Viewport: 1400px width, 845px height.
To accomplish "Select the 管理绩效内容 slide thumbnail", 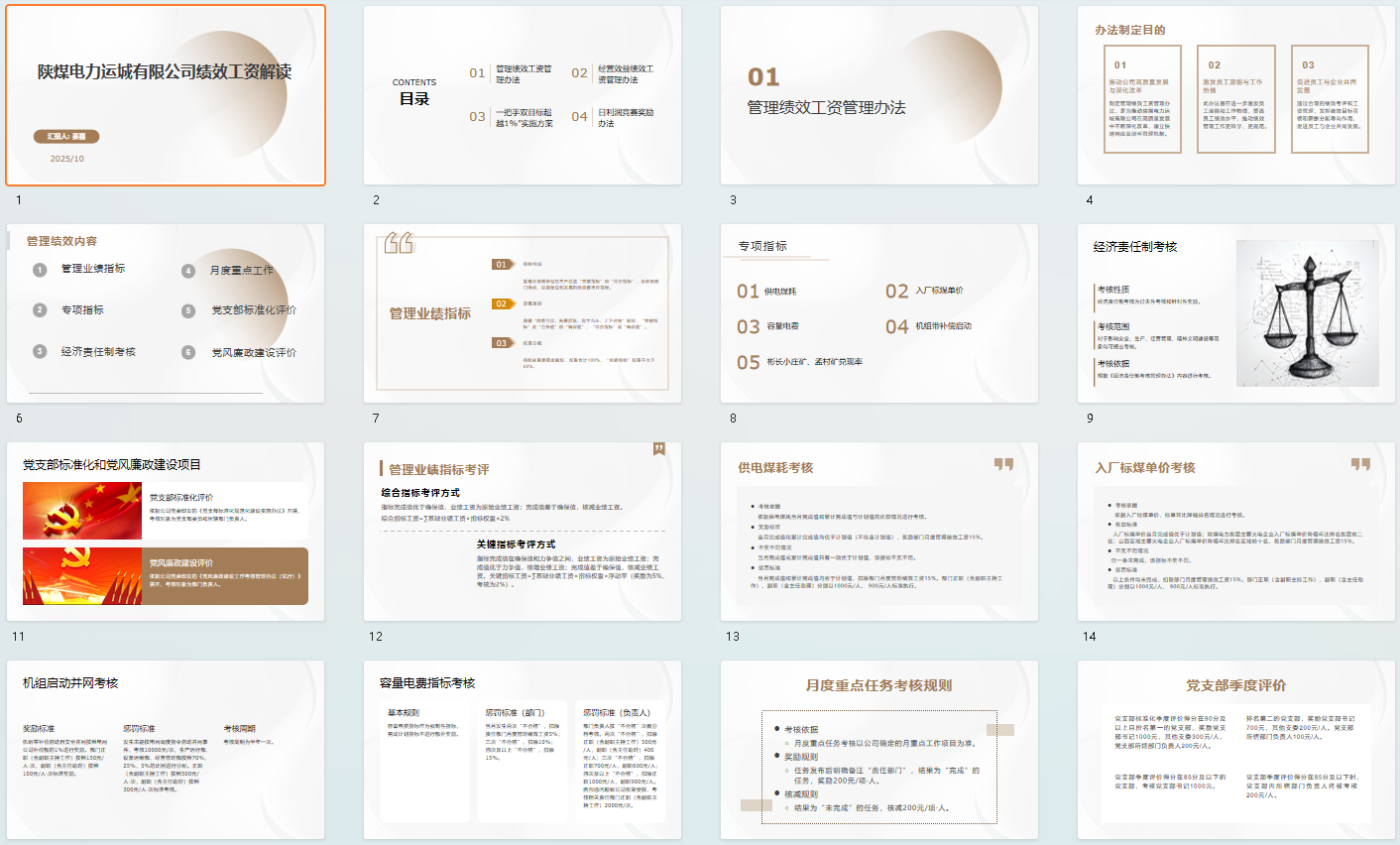I will tap(166, 313).
